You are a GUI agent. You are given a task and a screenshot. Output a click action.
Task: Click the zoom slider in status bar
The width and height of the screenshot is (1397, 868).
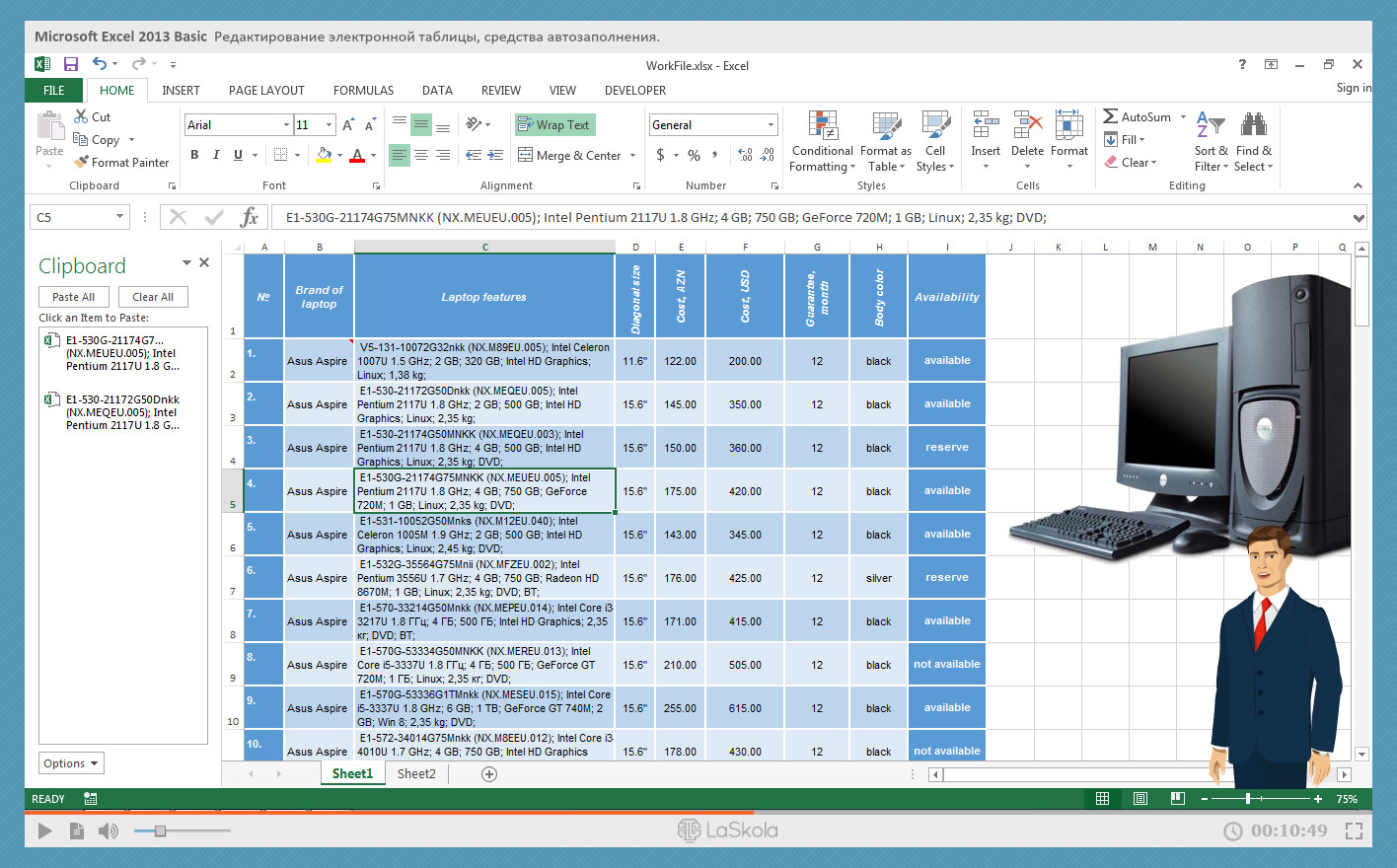[x=1248, y=799]
